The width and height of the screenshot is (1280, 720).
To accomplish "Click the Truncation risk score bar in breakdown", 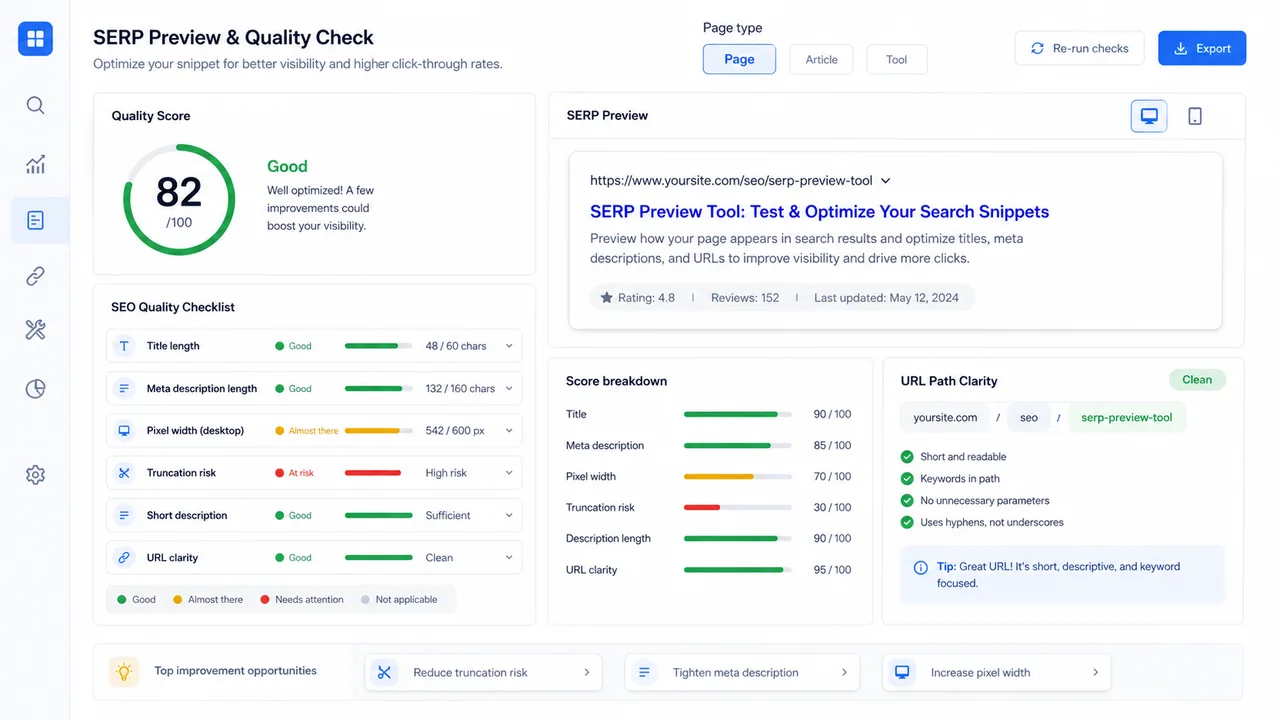I will tap(738, 507).
